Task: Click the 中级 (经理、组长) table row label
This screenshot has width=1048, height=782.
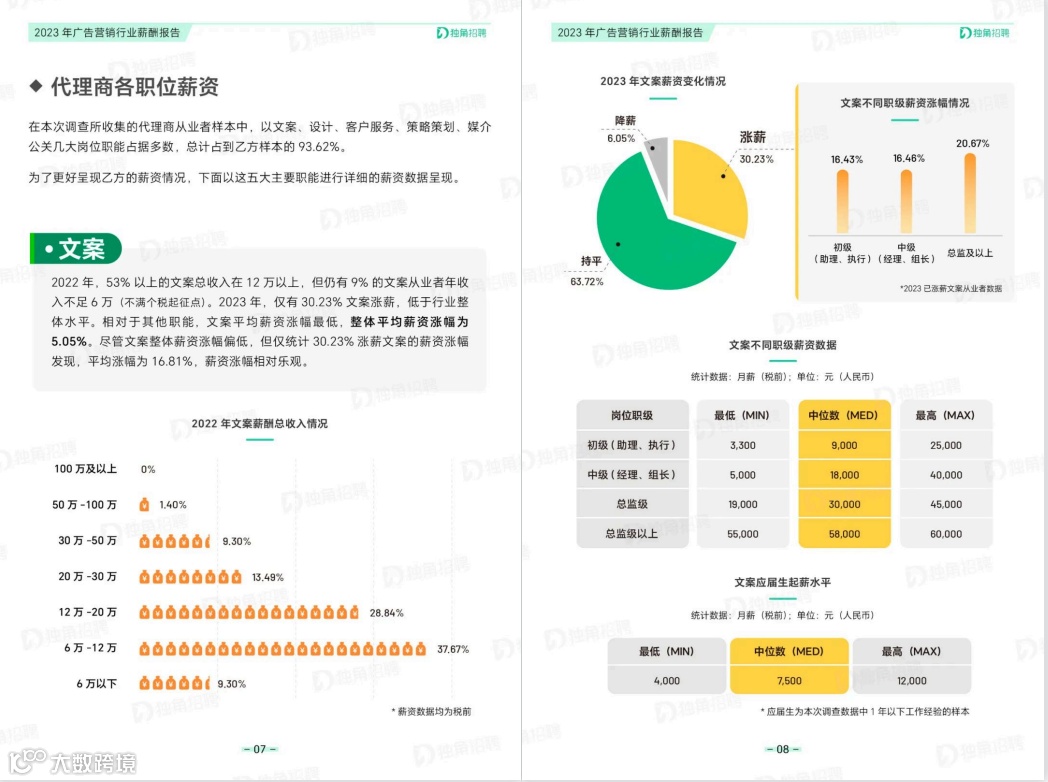Action: click(x=632, y=475)
